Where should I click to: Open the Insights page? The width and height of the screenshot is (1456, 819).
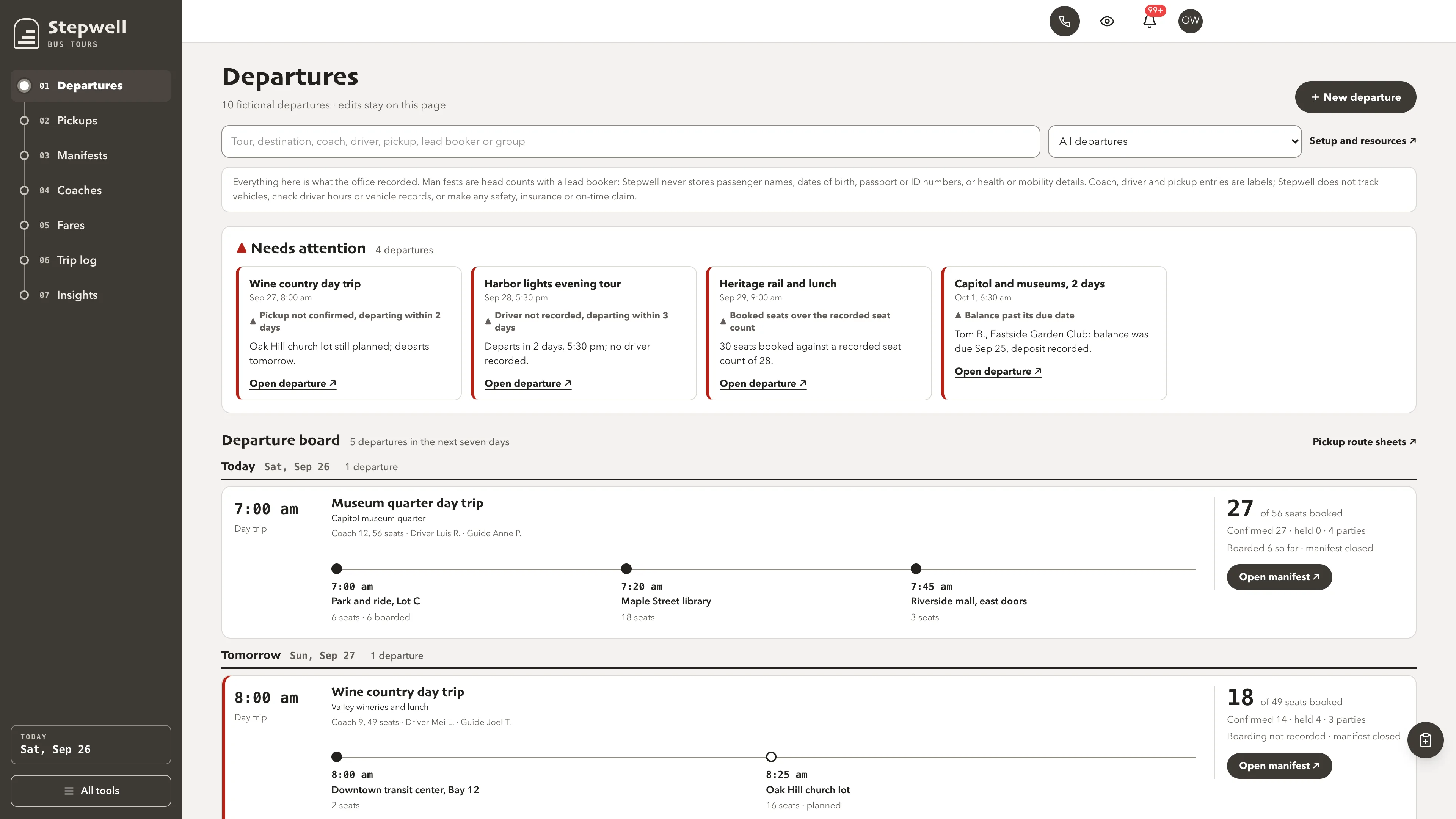77,295
